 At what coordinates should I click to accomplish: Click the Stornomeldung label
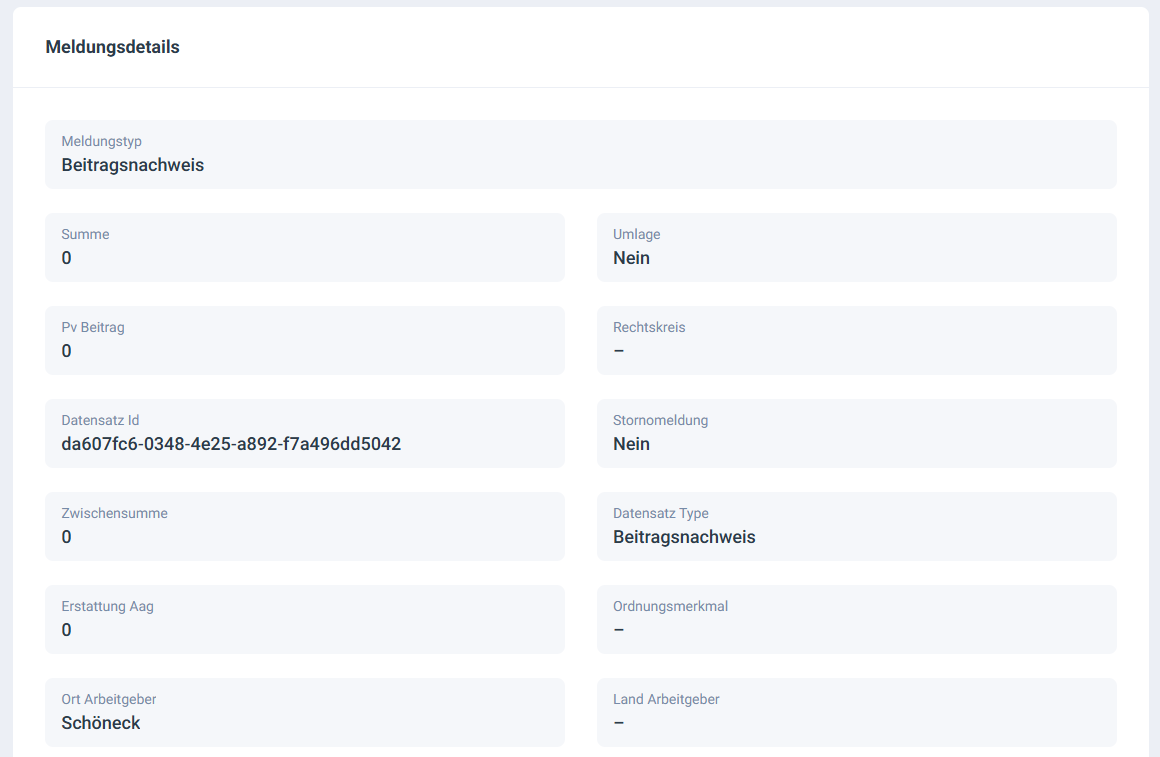point(660,421)
